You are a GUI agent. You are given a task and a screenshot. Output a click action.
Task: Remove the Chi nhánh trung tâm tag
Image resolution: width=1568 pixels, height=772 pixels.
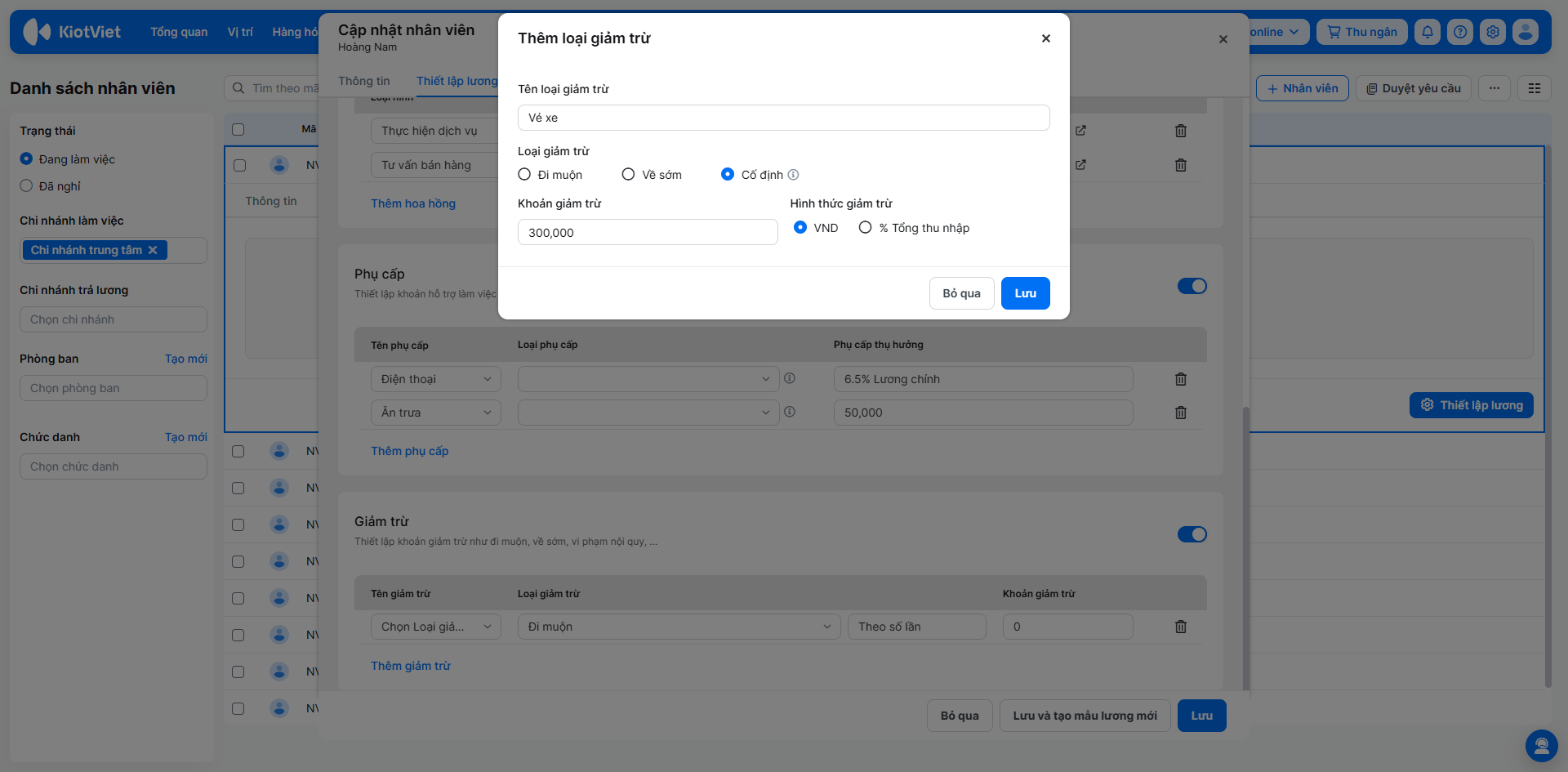pyautogui.click(x=153, y=250)
